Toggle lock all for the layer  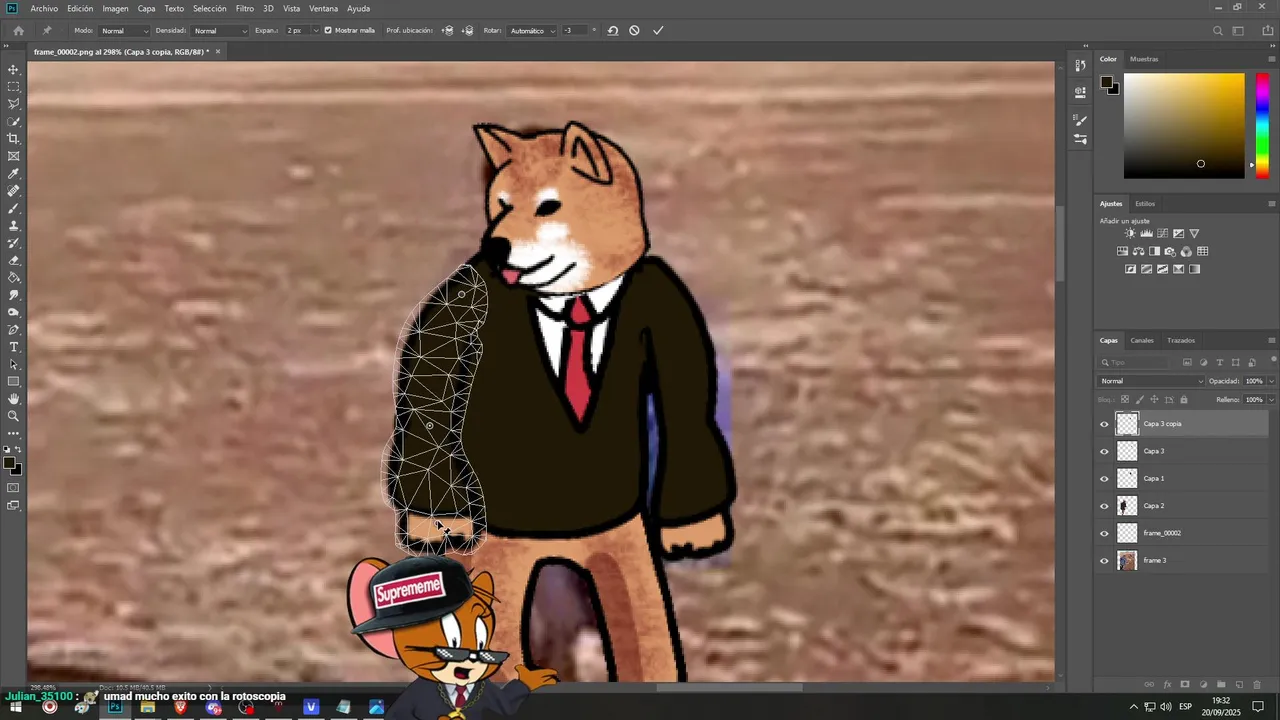click(x=1184, y=399)
